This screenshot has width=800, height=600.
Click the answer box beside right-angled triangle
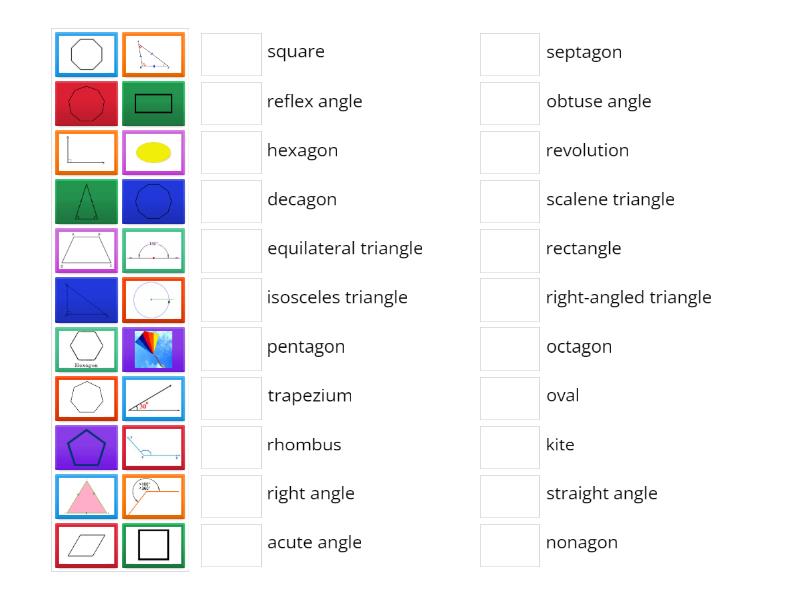click(509, 297)
